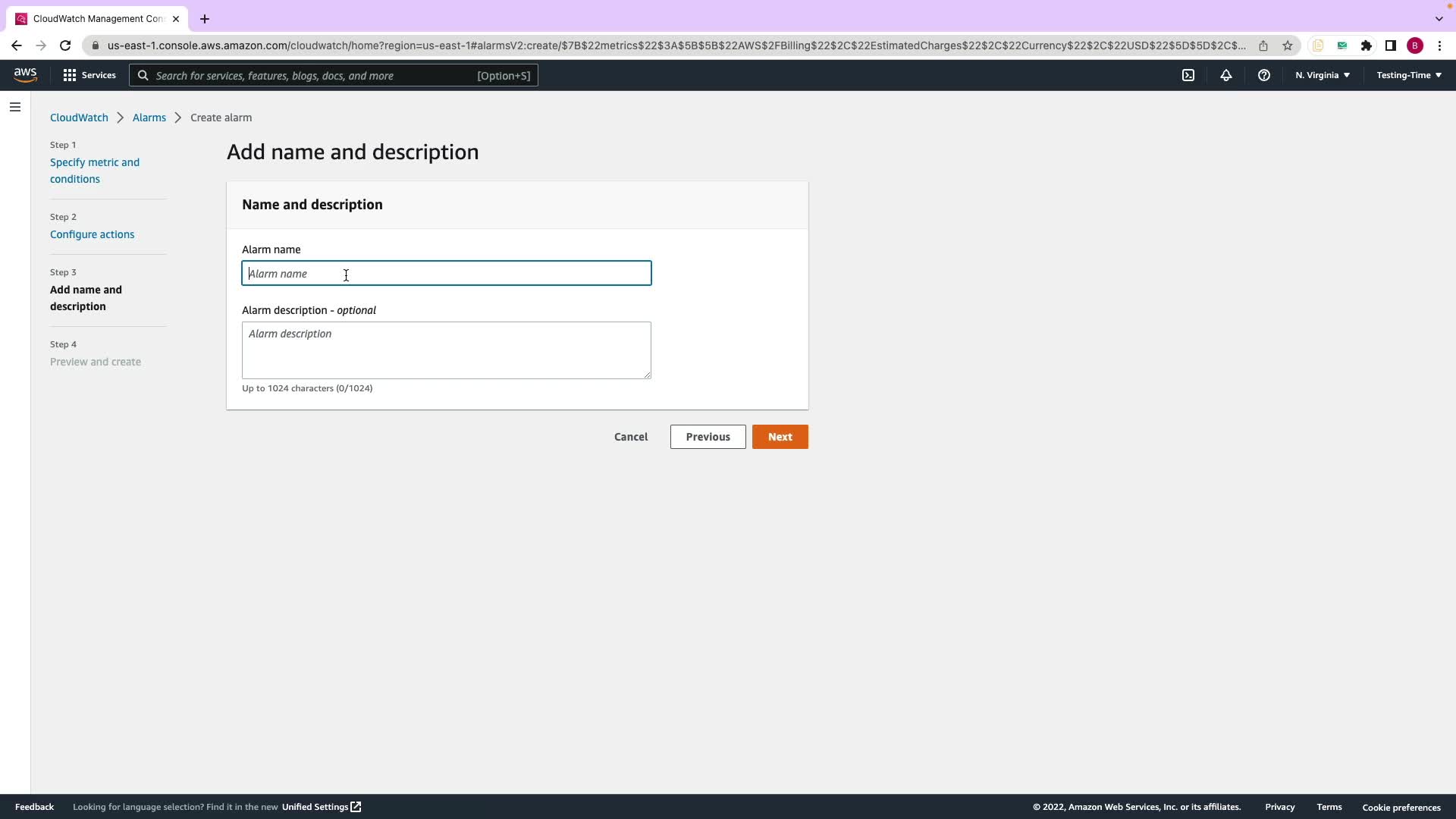
Task: Expand the Testing-Time account dropdown
Action: pyautogui.click(x=1408, y=75)
